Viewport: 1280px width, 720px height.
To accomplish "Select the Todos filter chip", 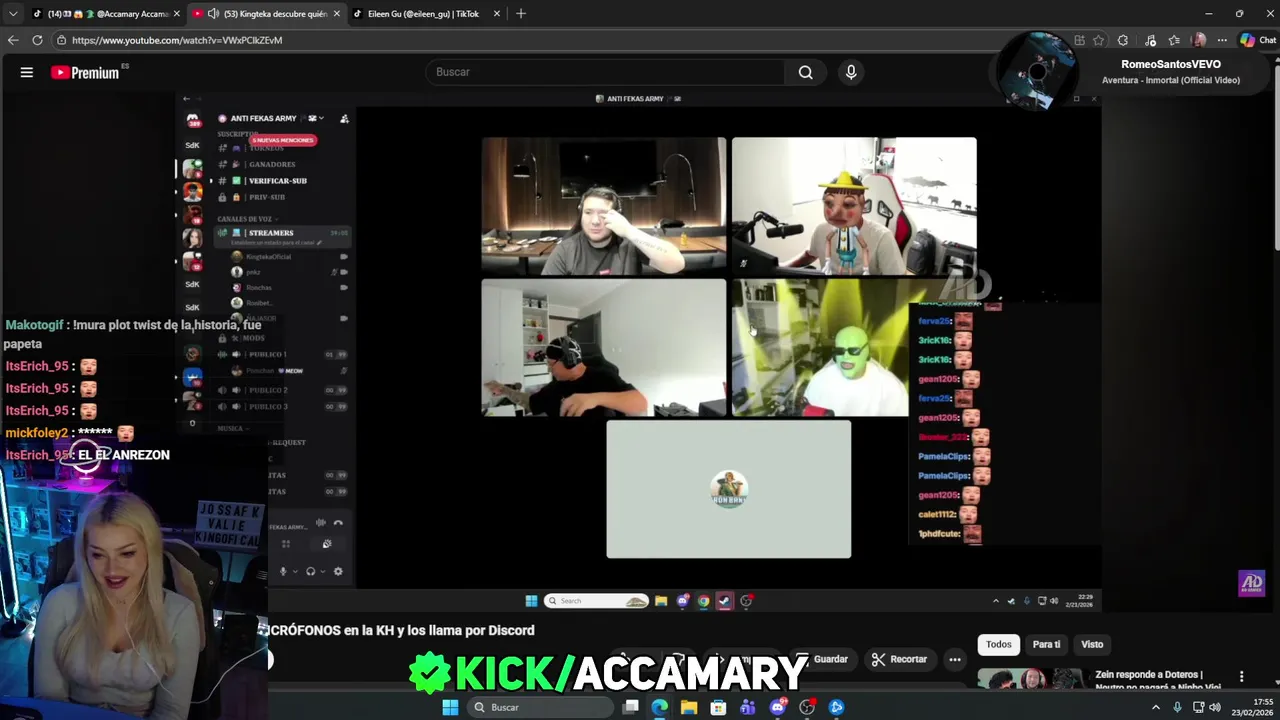I will (999, 645).
